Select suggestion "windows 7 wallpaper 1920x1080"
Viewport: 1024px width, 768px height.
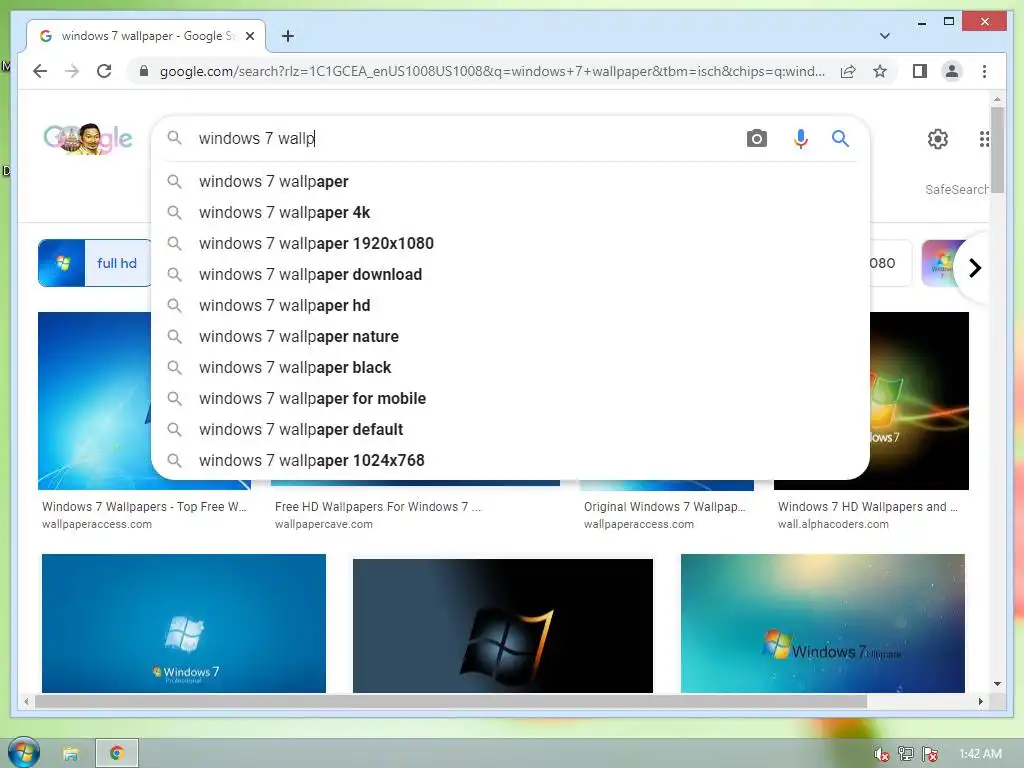510,244
